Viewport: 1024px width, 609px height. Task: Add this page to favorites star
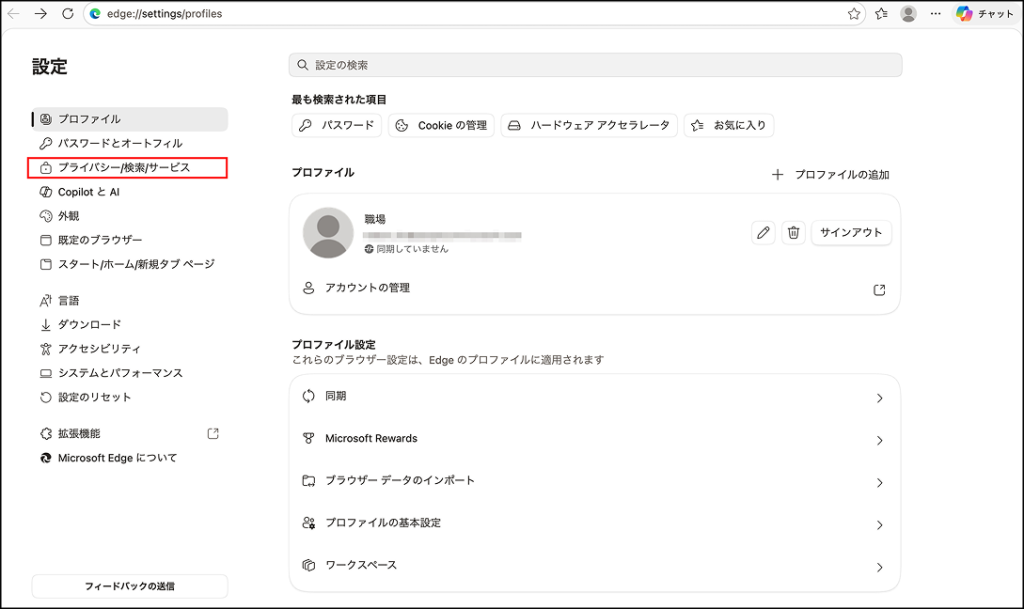[x=854, y=14]
